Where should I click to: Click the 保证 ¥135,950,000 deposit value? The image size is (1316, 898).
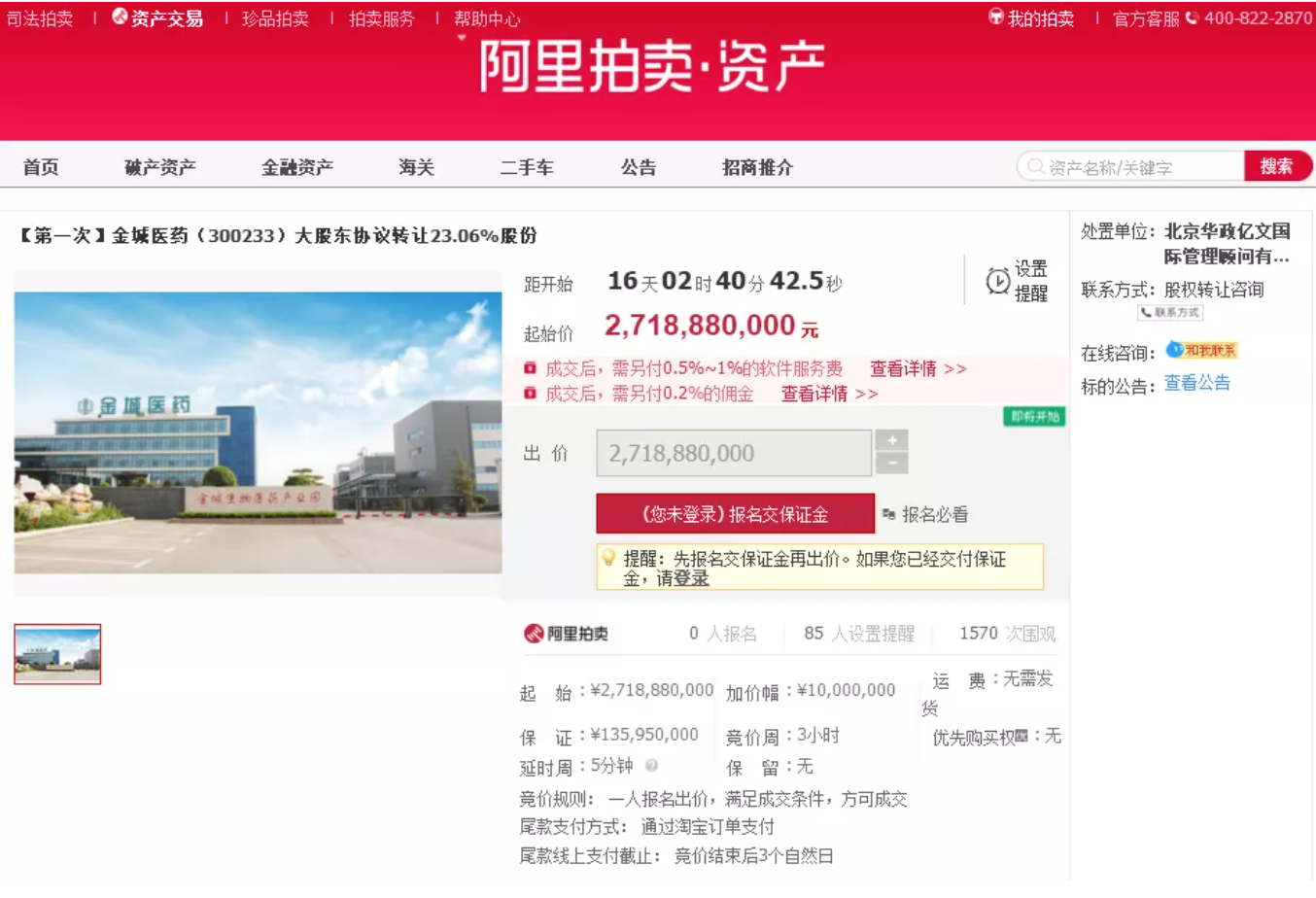point(644,735)
